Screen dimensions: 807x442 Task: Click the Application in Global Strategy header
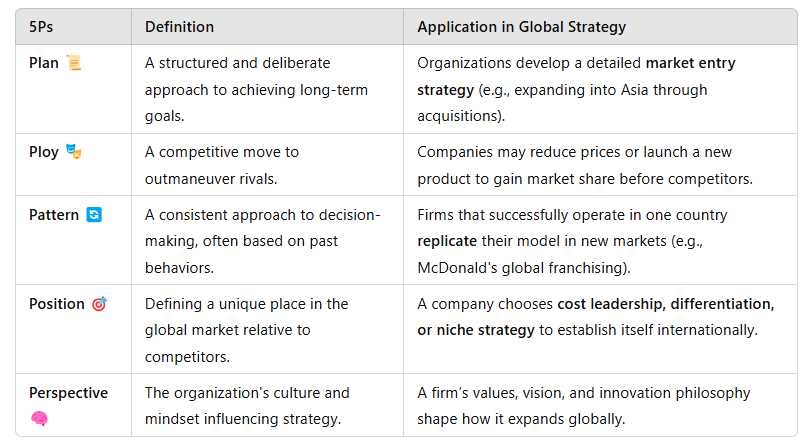(520, 27)
